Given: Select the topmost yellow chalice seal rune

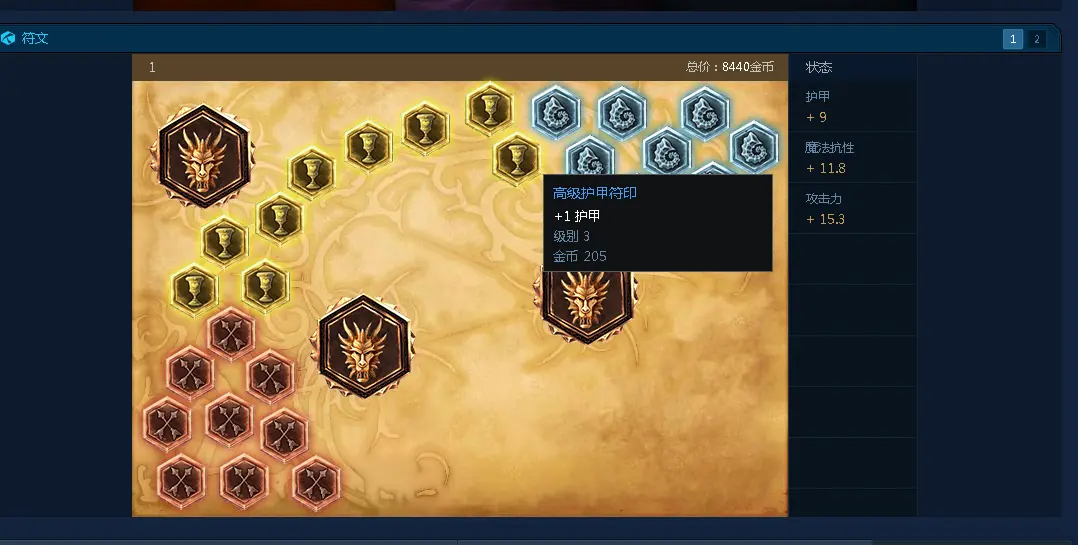Looking at the screenshot, I should click(x=490, y=108).
